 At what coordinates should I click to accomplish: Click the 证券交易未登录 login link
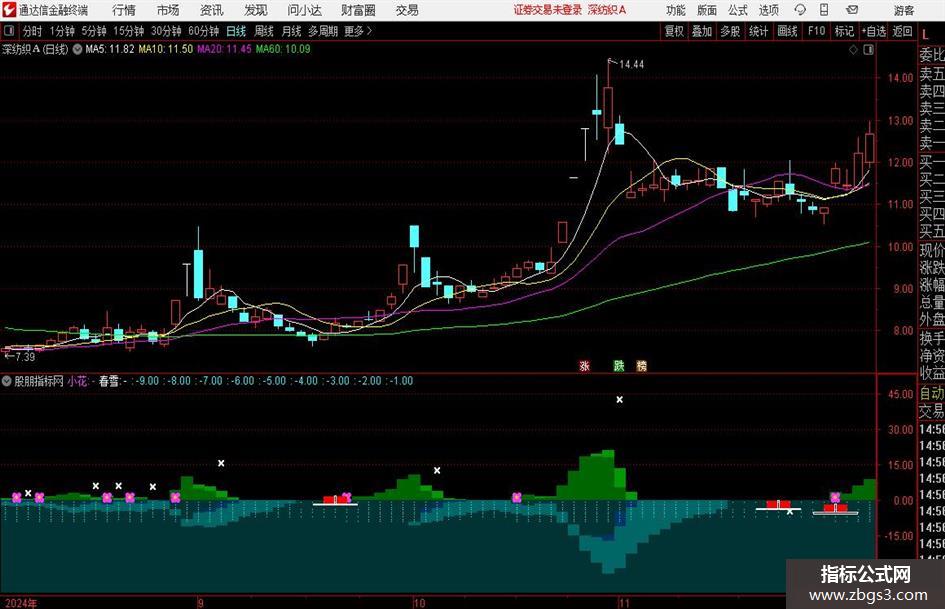[548, 10]
